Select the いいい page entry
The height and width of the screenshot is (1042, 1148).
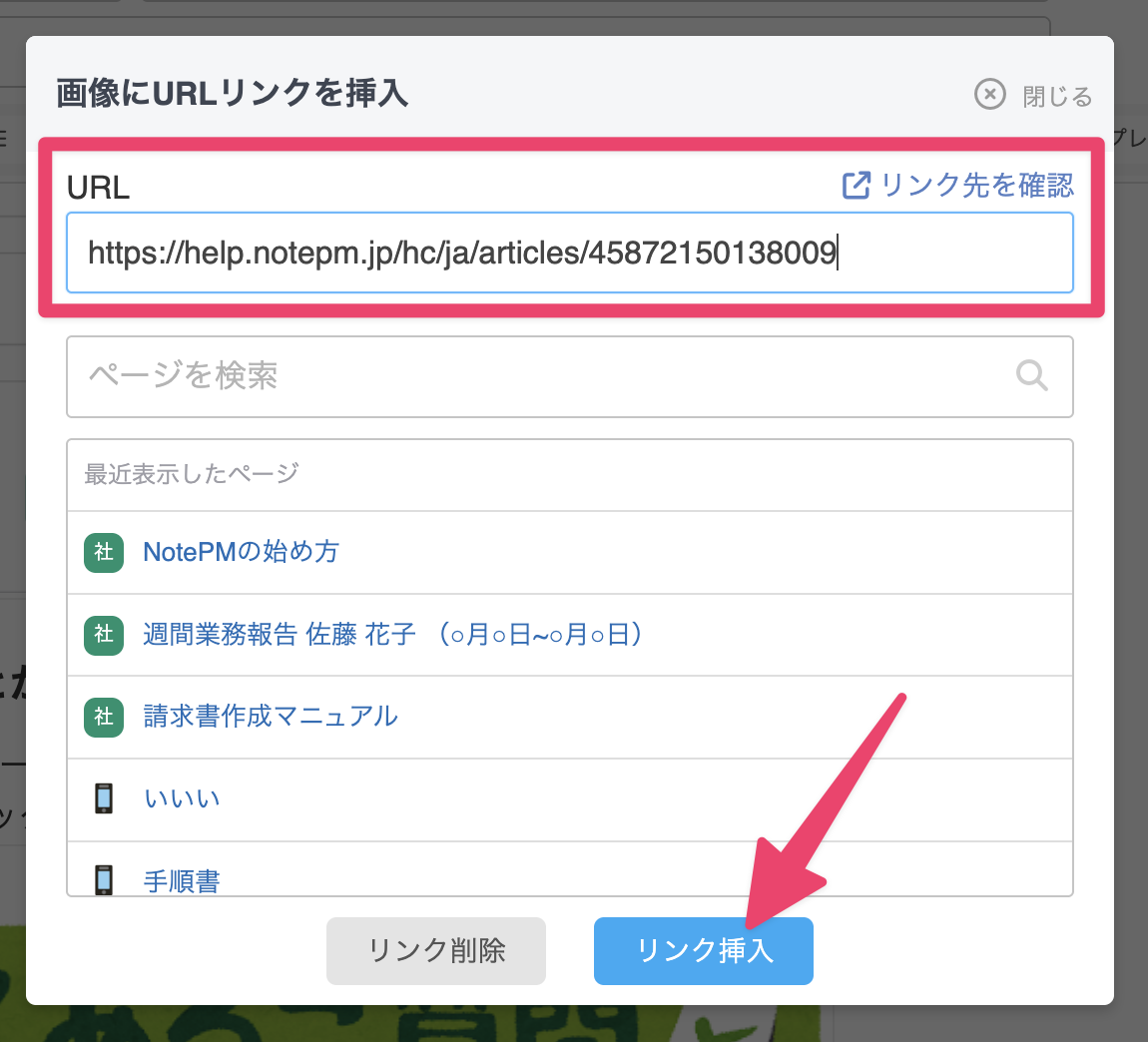(182, 798)
